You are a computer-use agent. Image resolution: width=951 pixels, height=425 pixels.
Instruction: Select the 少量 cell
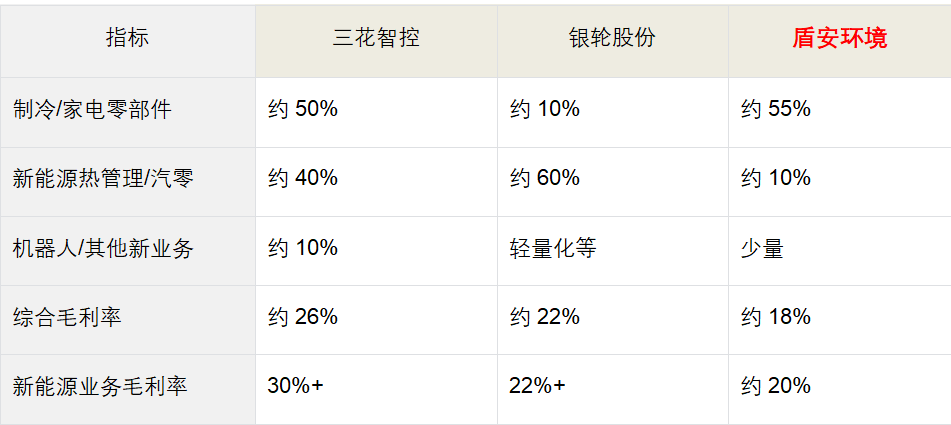pyautogui.click(x=762, y=248)
